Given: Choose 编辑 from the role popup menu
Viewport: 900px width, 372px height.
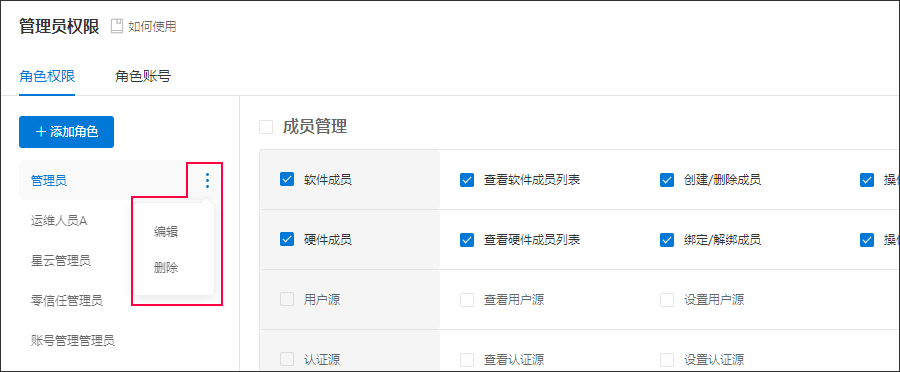Looking at the screenshot, I should (166, 231).
